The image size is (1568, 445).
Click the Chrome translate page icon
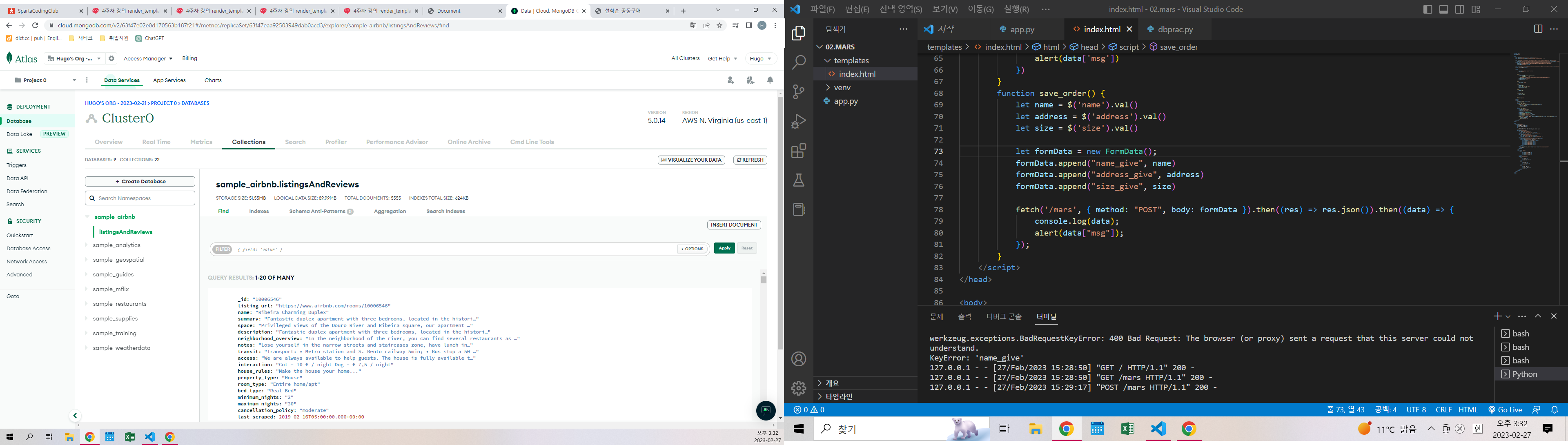point(693,26)
